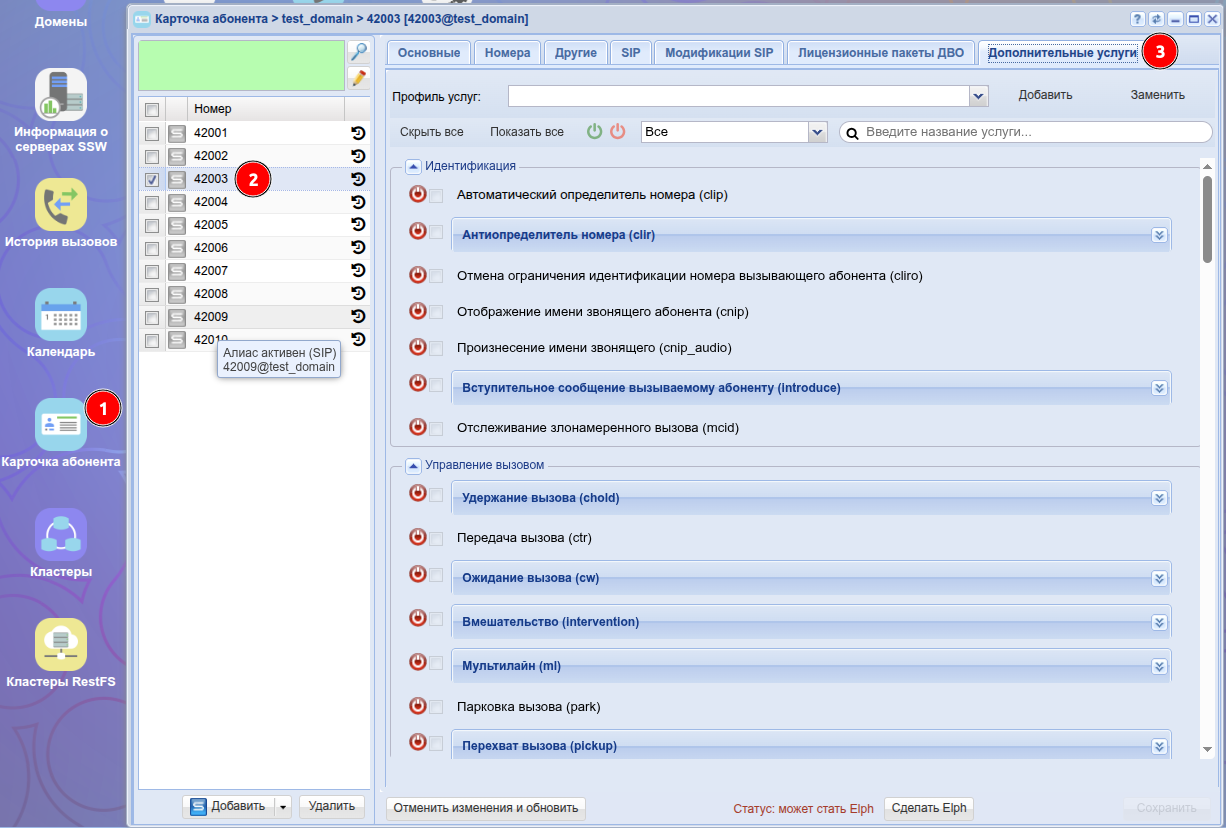Open the Call History desktop icon
The width and height of the screenshot is (1226, 828).
coord(60,205)
